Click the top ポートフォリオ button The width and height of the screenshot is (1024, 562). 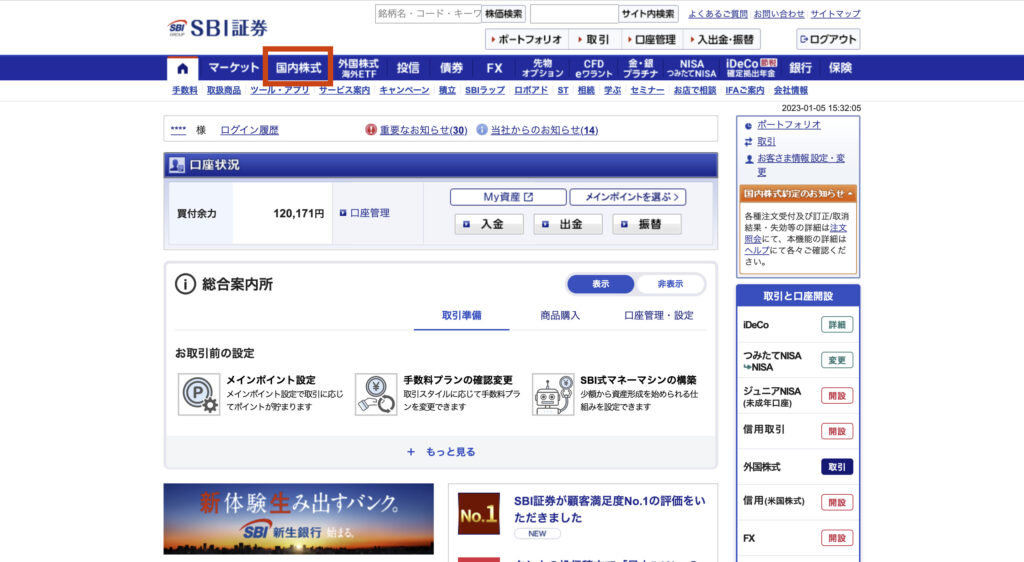[526, 39]
